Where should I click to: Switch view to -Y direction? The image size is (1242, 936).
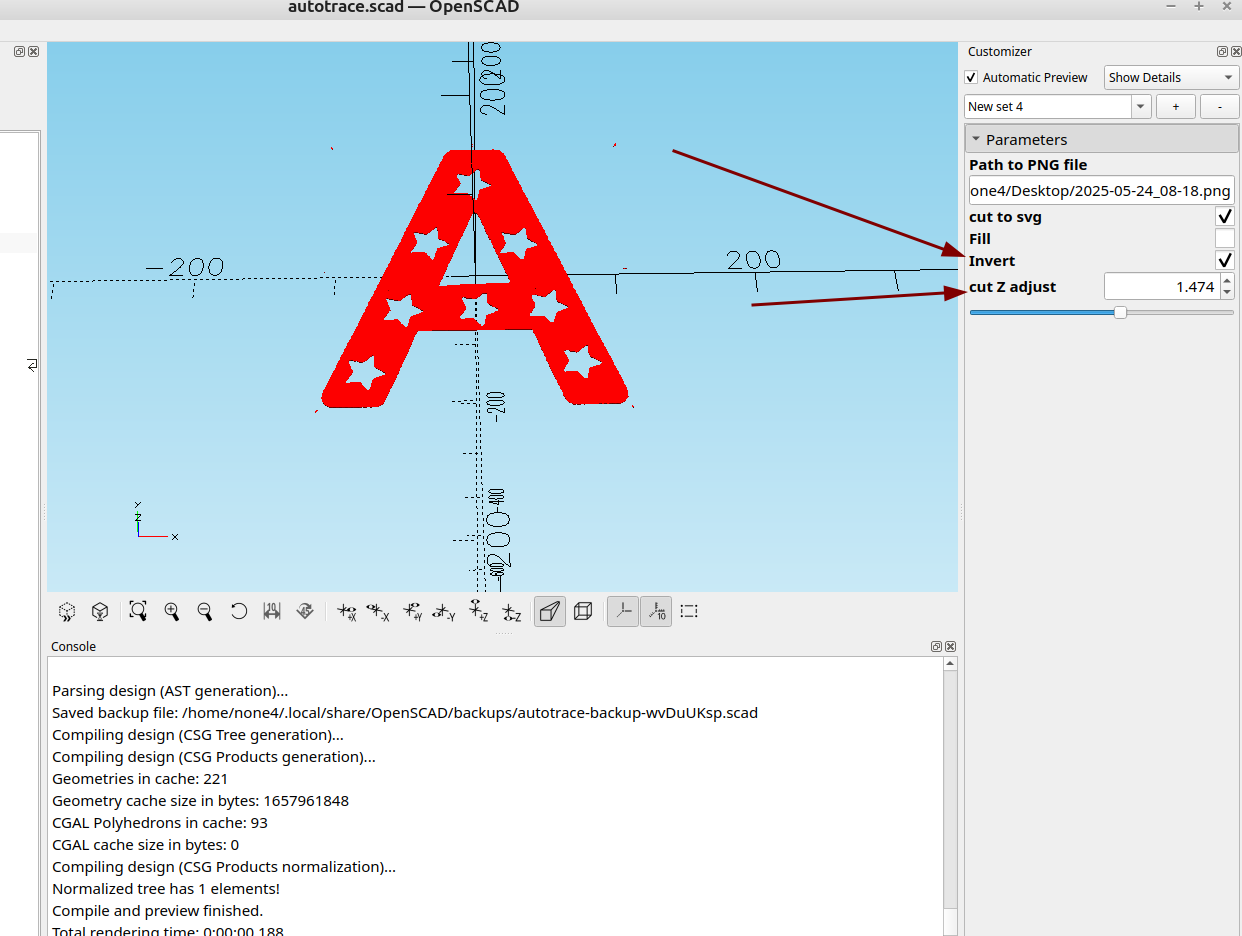(x=444, y=611)
